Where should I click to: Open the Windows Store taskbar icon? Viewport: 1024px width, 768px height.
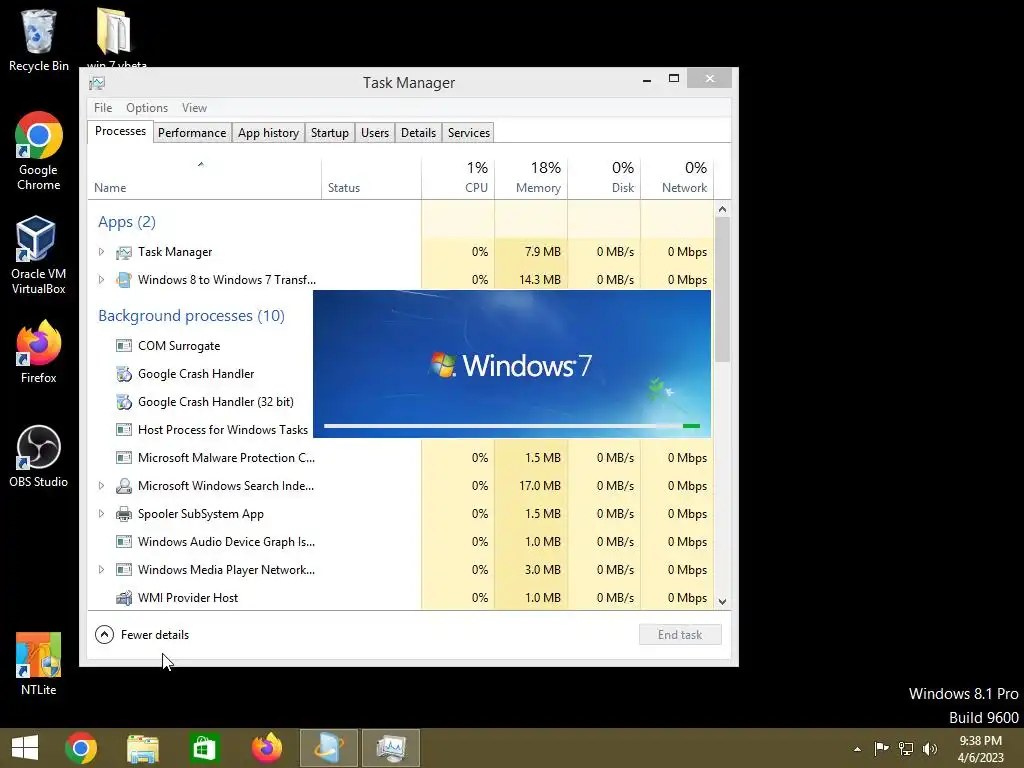point(204,748)
